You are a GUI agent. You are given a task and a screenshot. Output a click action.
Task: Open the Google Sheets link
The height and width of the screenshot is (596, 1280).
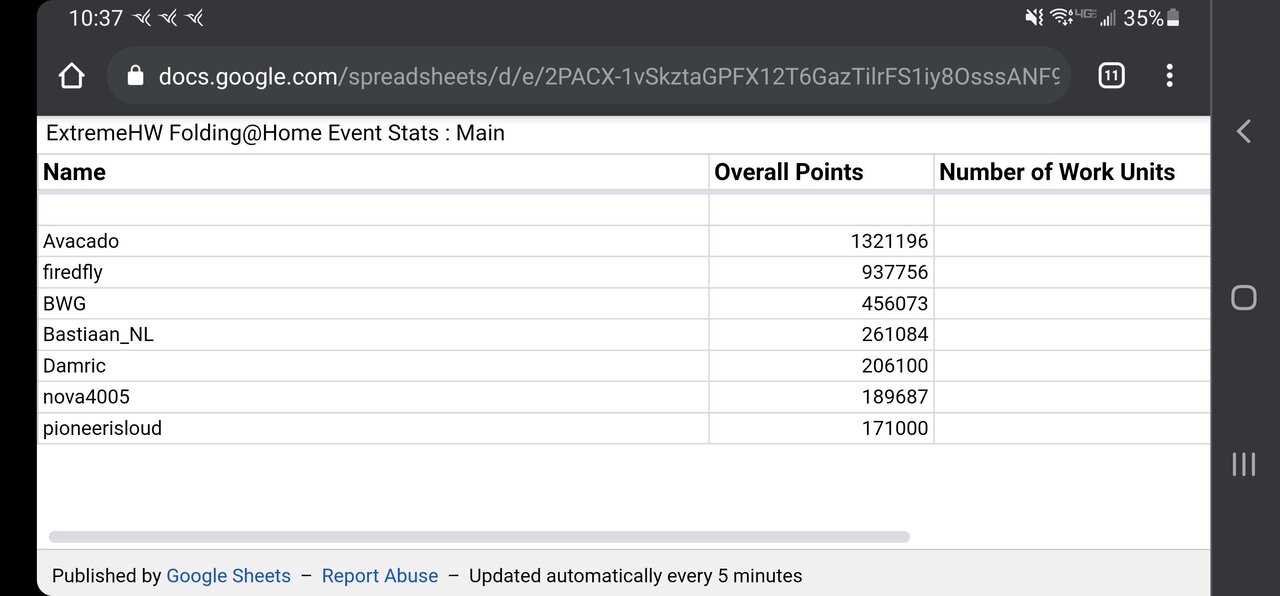[228, 575]
